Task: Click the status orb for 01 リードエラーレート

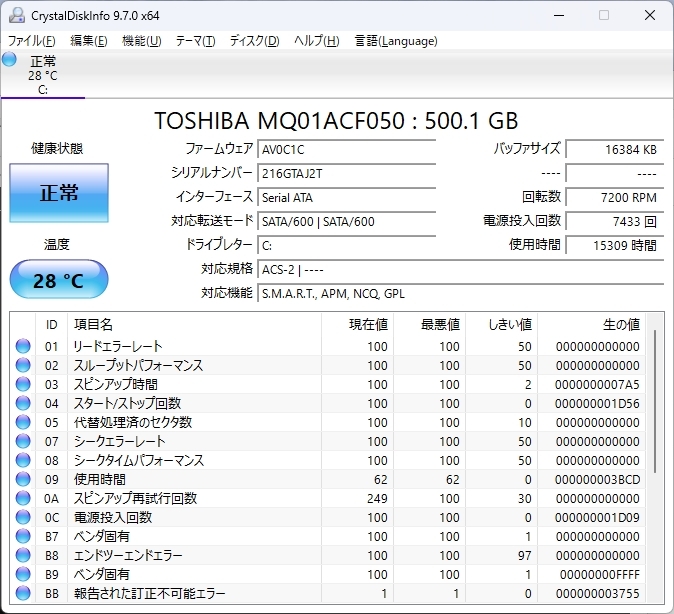Action: tap(23, 346)
